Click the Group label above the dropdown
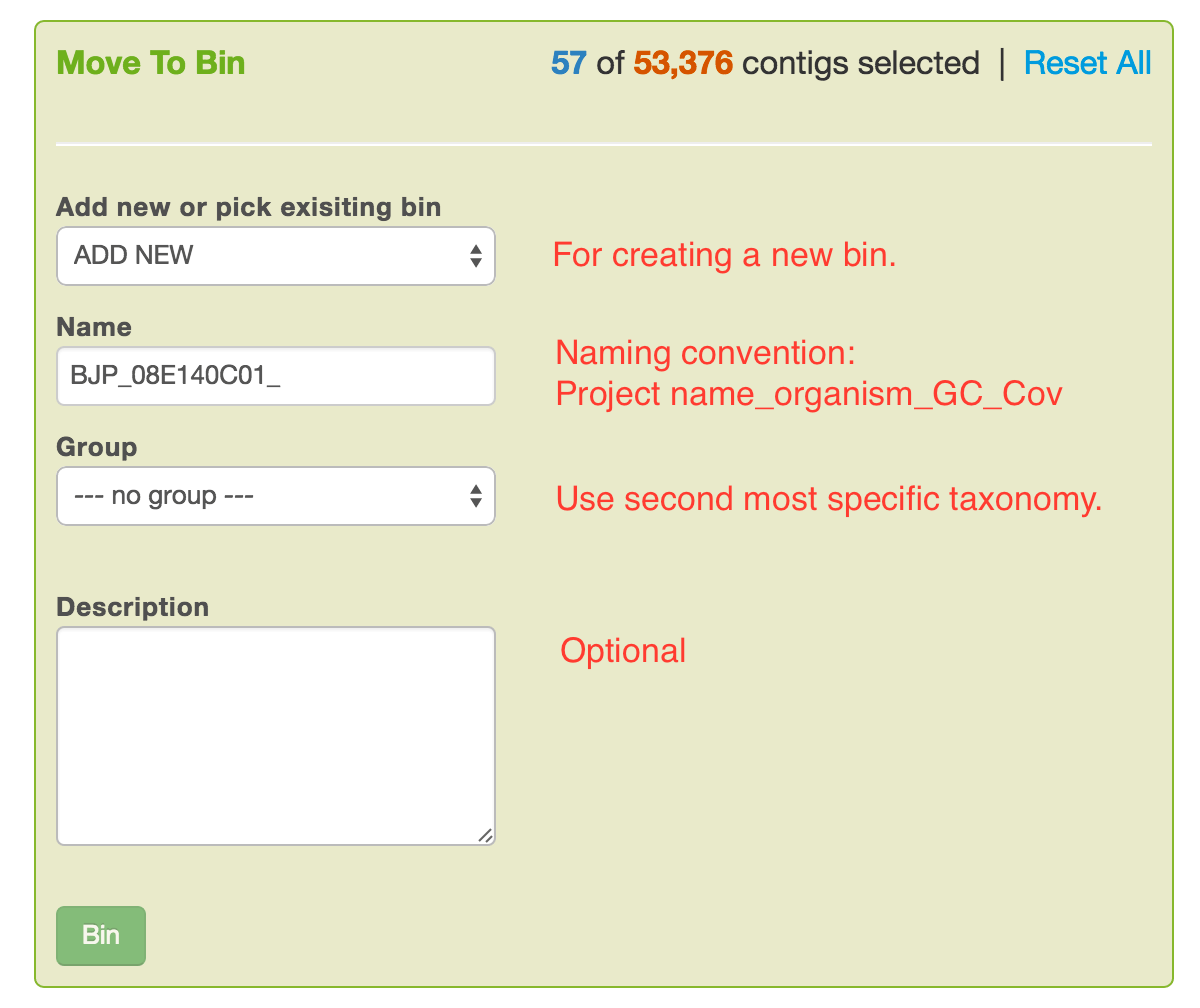1200x1008 pixels. click(96, 447)
